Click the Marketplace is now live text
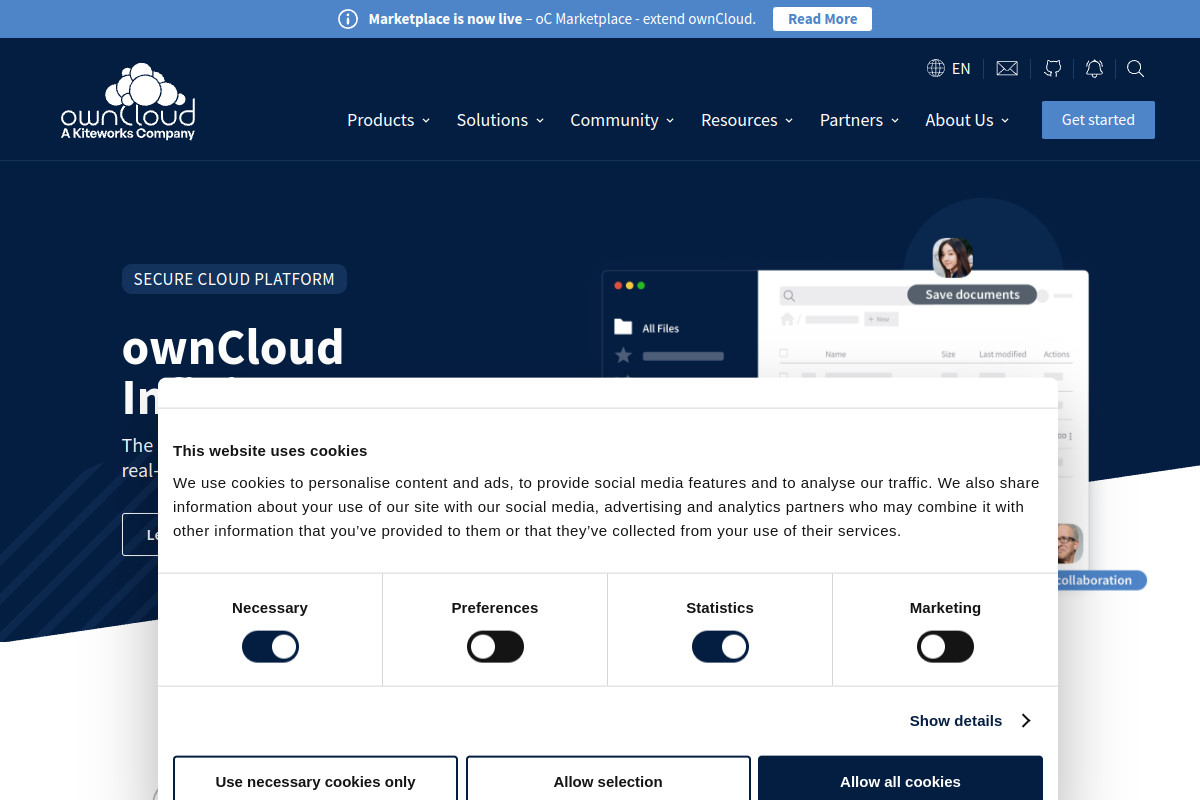The image size is (1200, 800). point(445,19)
